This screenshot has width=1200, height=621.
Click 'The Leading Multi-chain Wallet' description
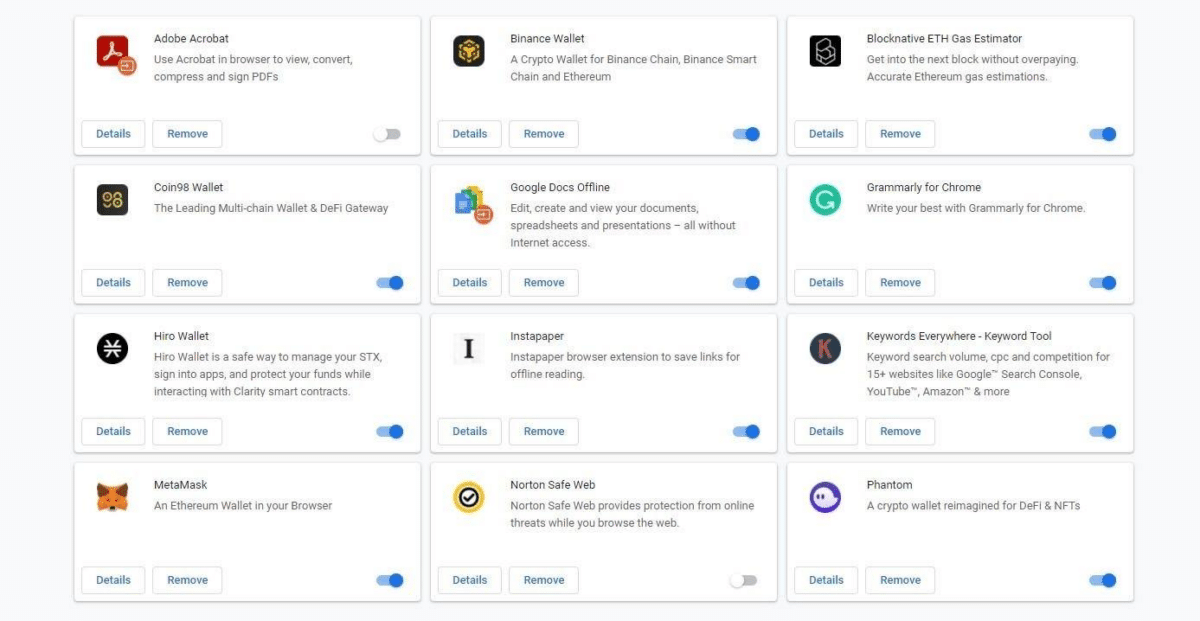pyautogui.click(x=271, y=208)
